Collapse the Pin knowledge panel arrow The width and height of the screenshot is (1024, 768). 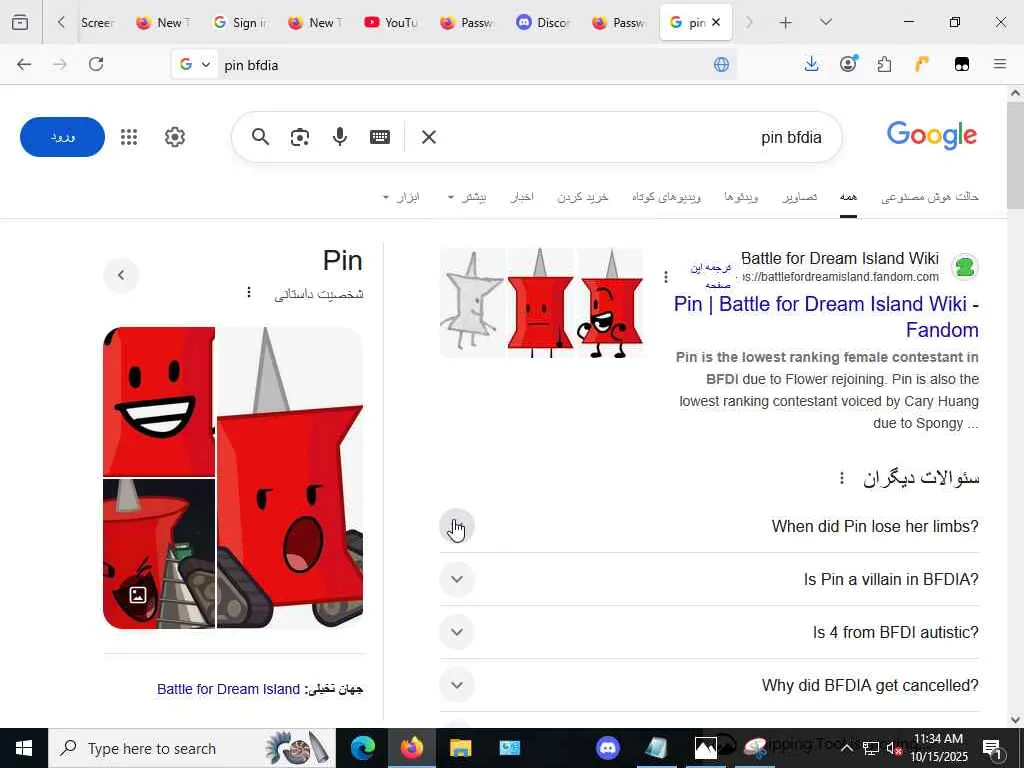click(x=121, y=275)
